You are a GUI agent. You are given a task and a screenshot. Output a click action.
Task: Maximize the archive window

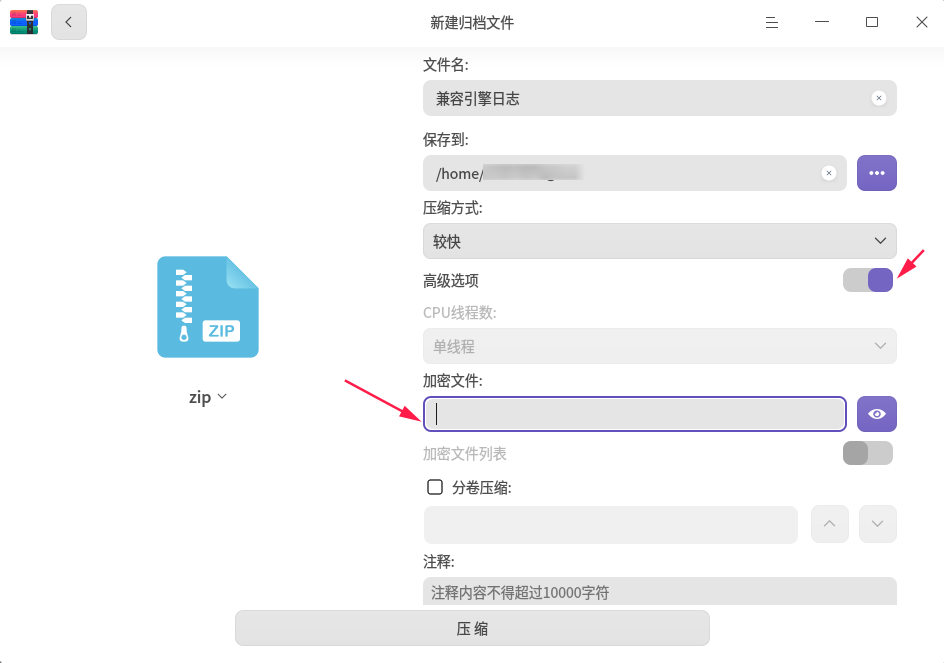[x=872, y=22]
